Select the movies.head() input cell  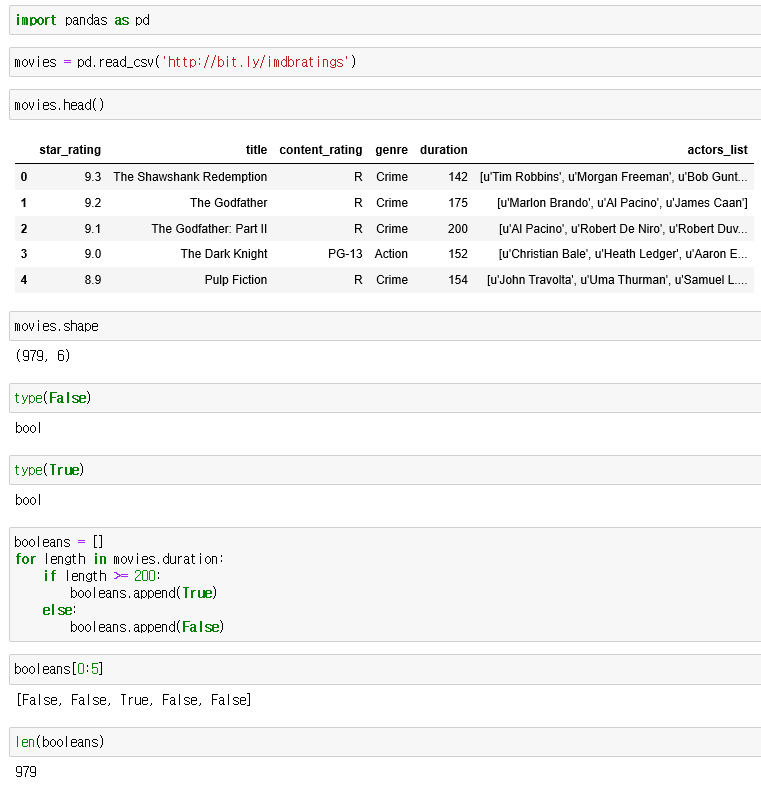384,104
